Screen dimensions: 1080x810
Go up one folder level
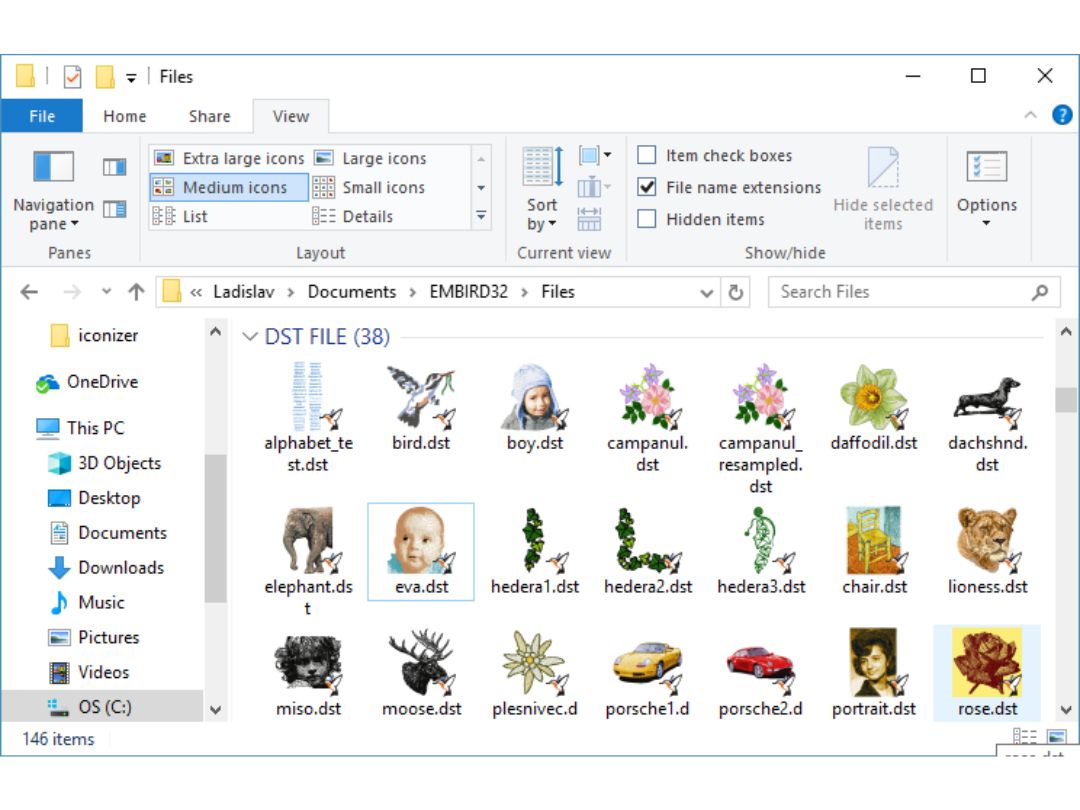(136, 292)
